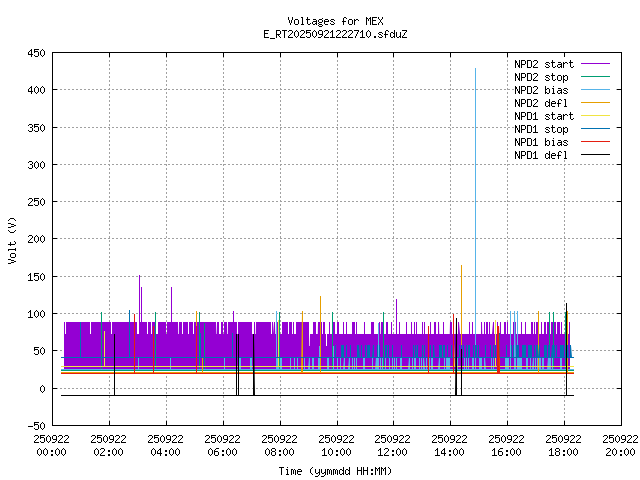Image resolution: width=640 pixels, height=480 pixels.
Task: Click the NPD1 defl black legend line
Action: [x=594, y=154]
